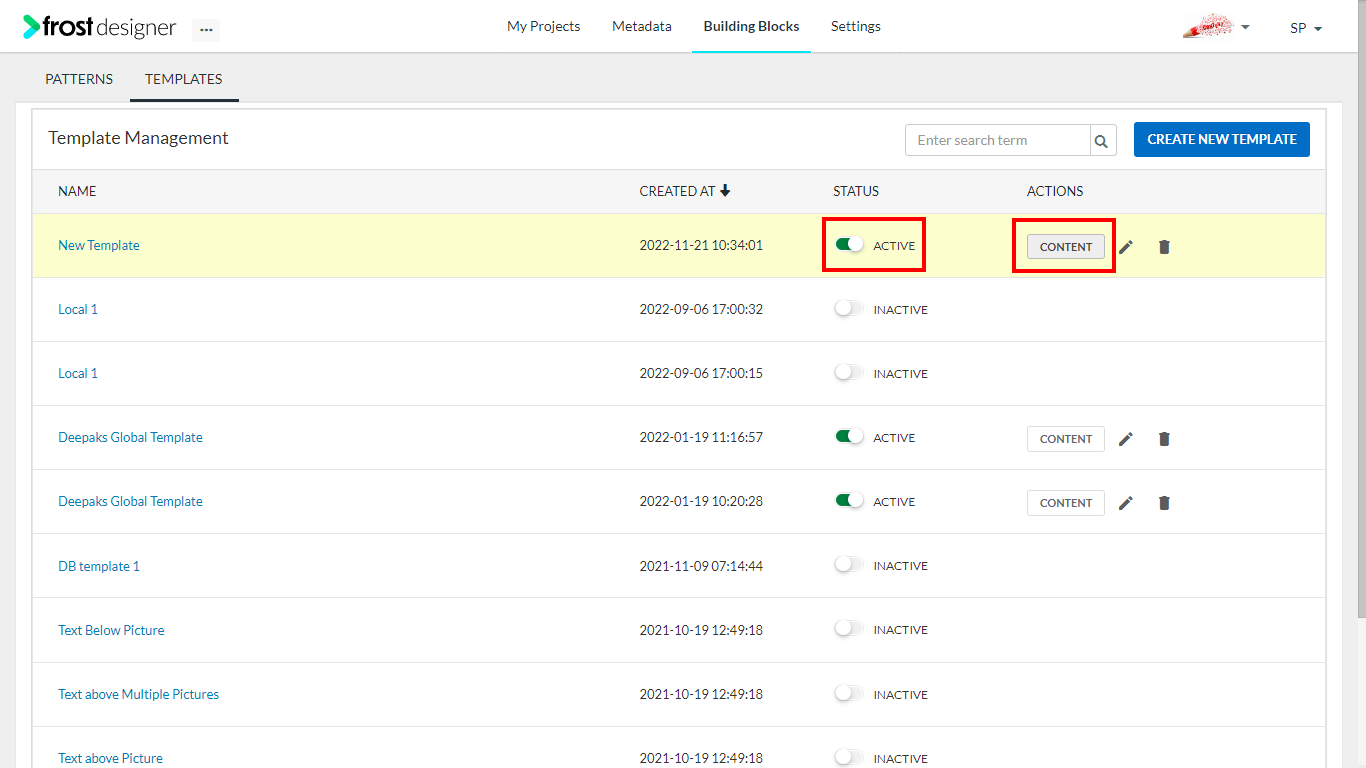Open the ellipsis menu beside frost designer
The height and width of the screenshot is (768, 1366).
click(206, 30)
